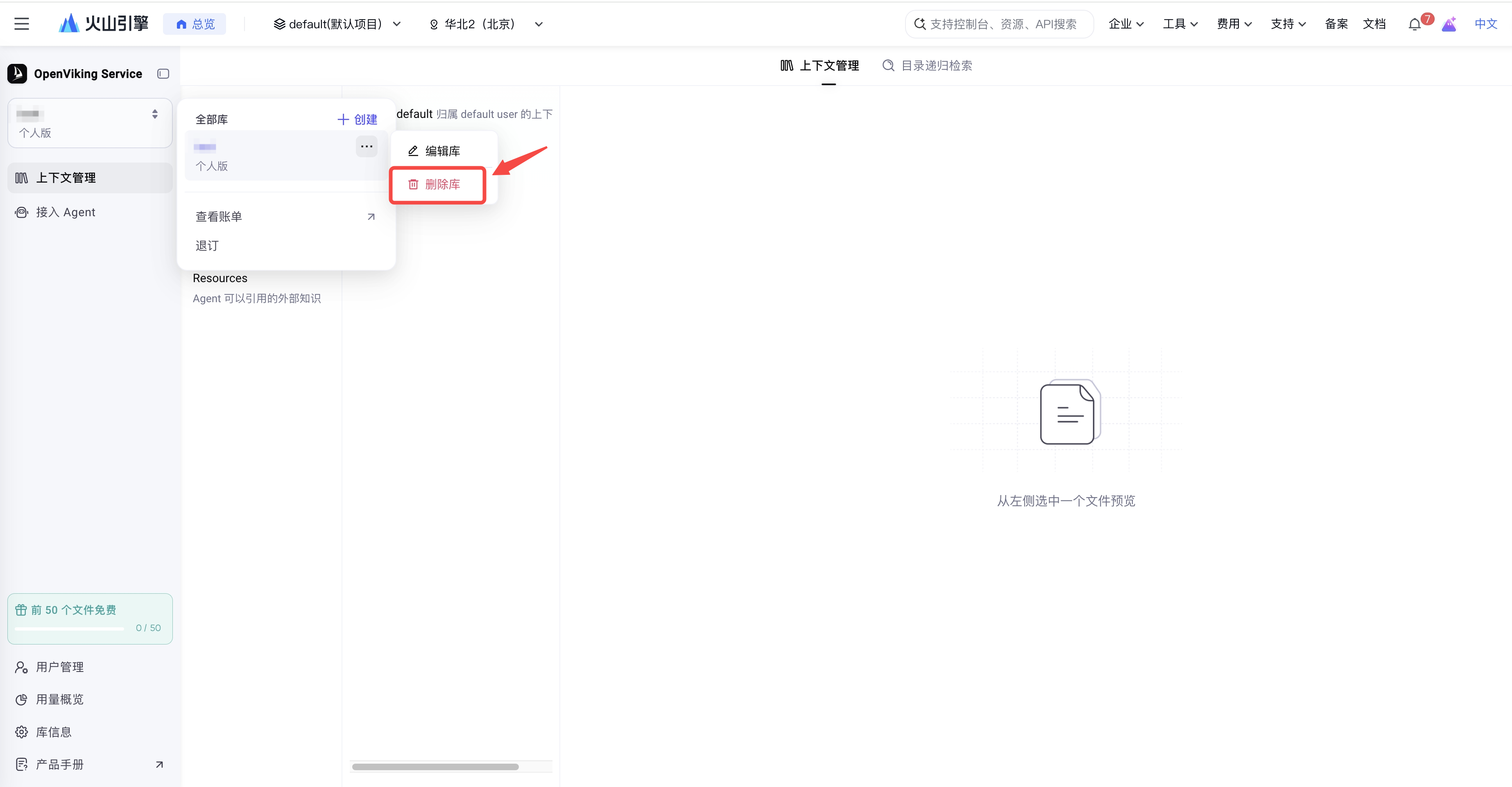Expand the 工具 menu

(1180, 24)
